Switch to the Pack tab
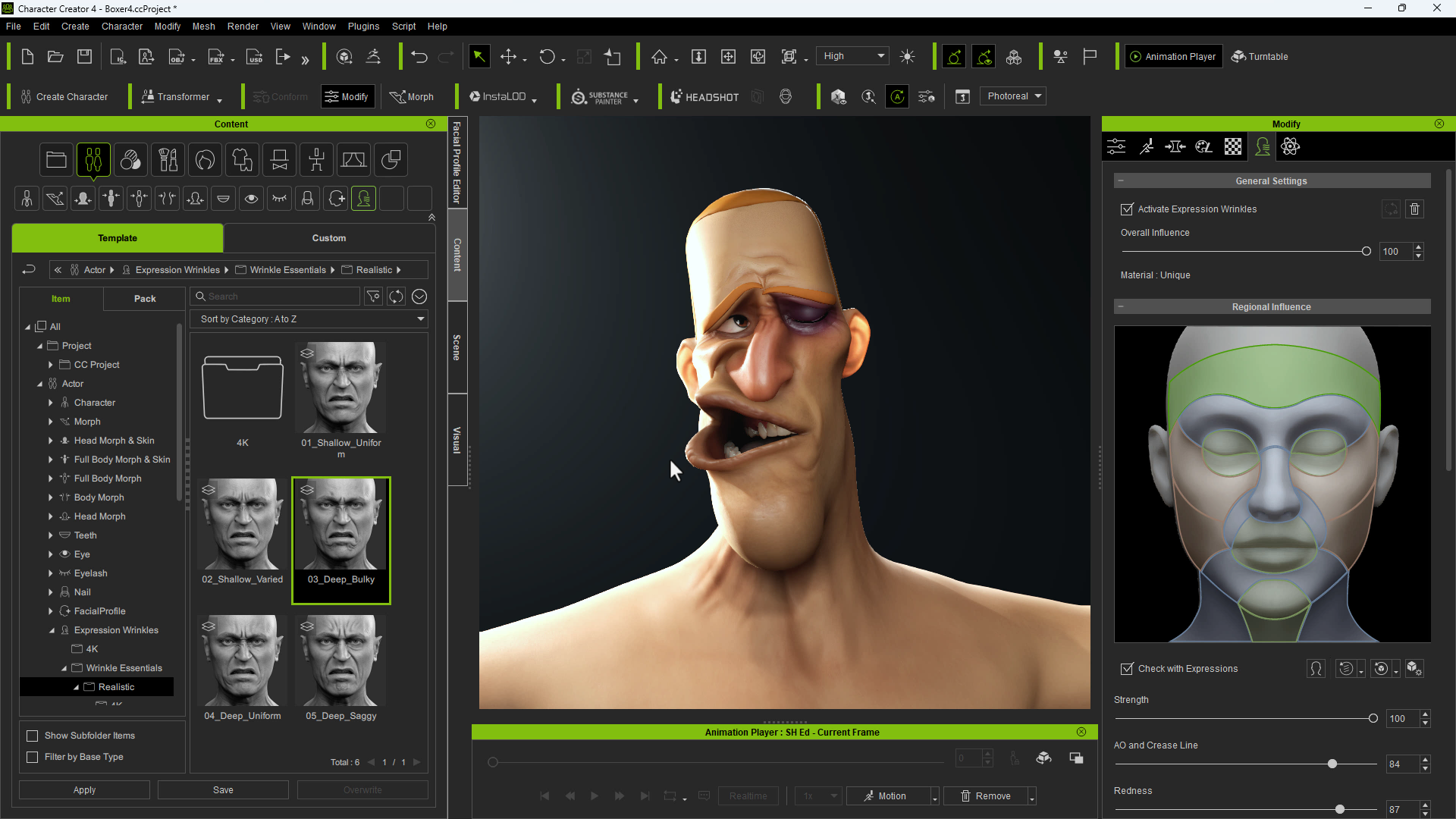The image size is (1456, 819). (x=145, y=299)
